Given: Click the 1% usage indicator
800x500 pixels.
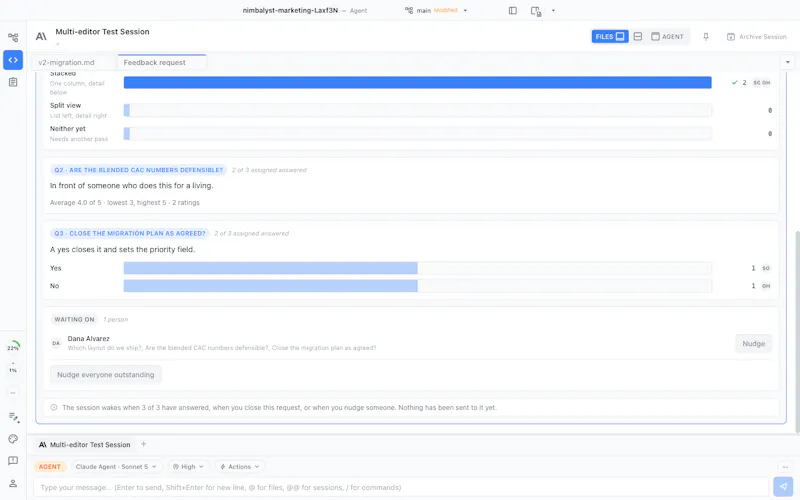Looking at the screenshot, I should [13, 369].
